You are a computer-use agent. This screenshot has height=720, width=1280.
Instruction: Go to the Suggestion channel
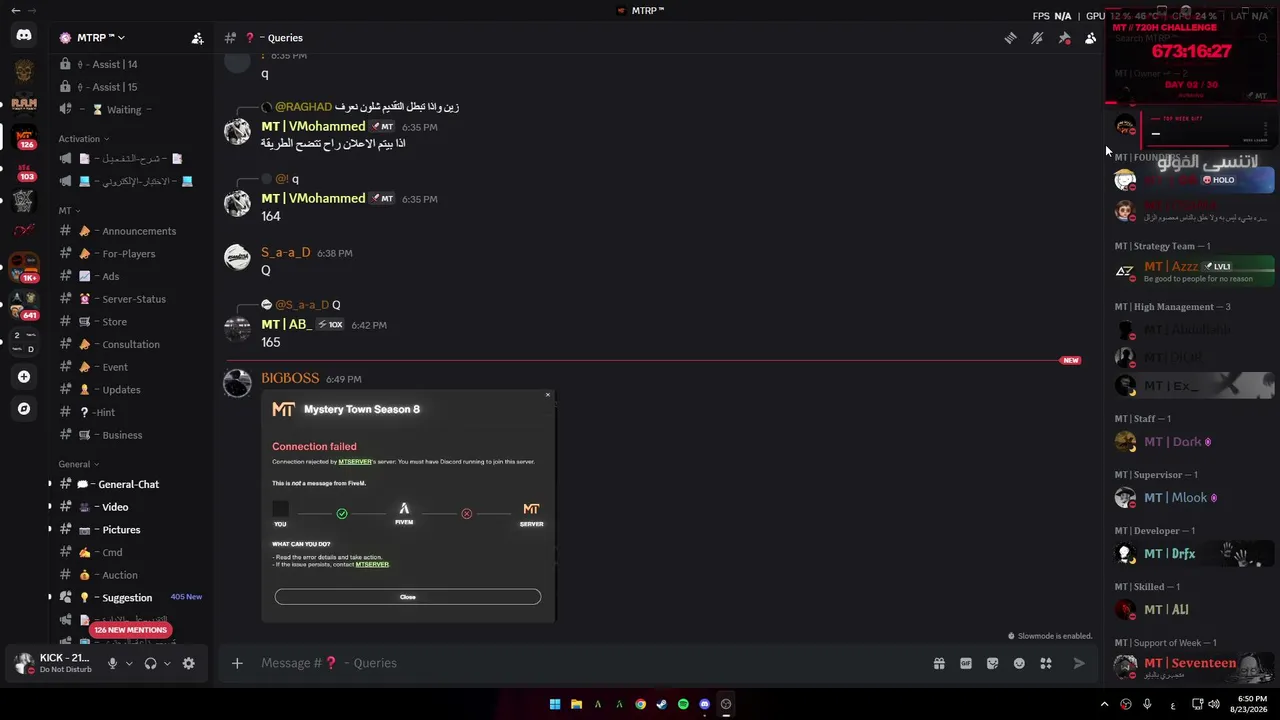point(130,598)
